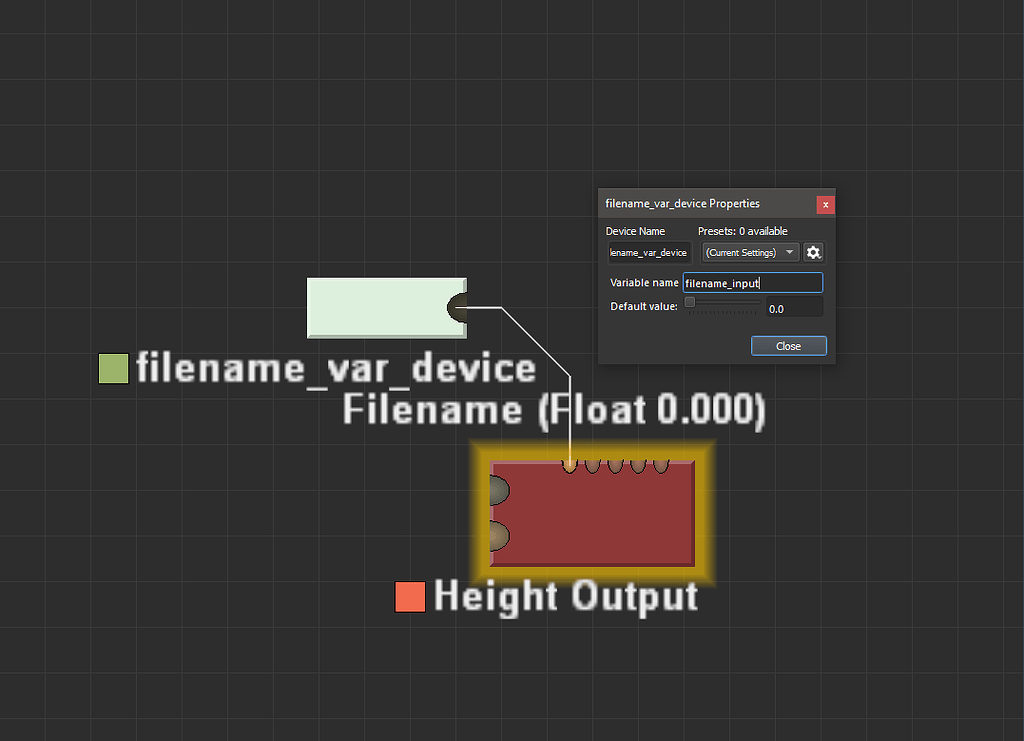1024x741 pixels.
Task: Expand preset choices under Presets: 0 available
Action: click(x=745, y=252)
